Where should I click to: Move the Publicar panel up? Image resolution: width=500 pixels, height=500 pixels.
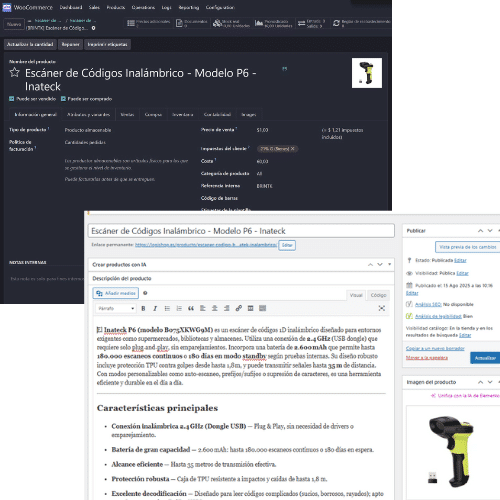coord(480,231)
